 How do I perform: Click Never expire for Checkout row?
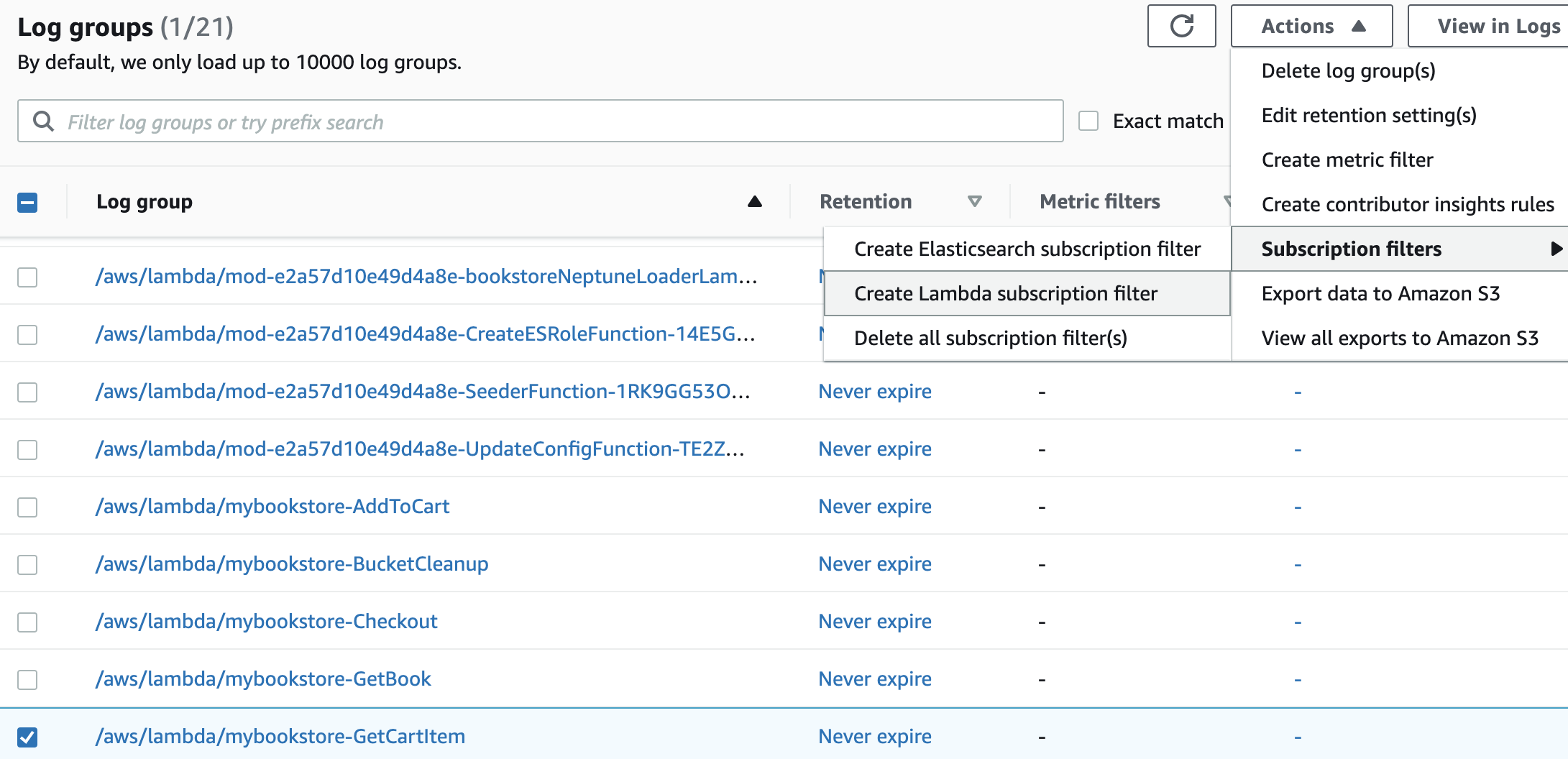pos(875,622)
